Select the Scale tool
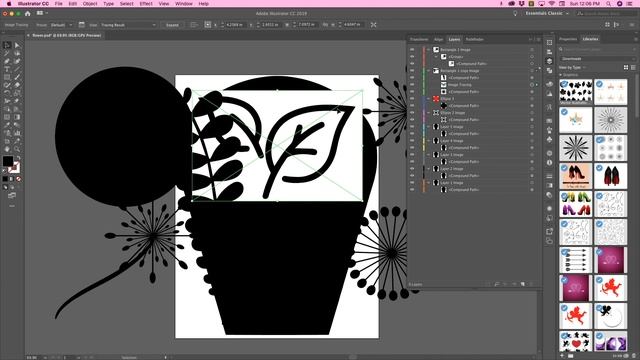The width and height of the screenshot is (640, 360). pos(17,93)
